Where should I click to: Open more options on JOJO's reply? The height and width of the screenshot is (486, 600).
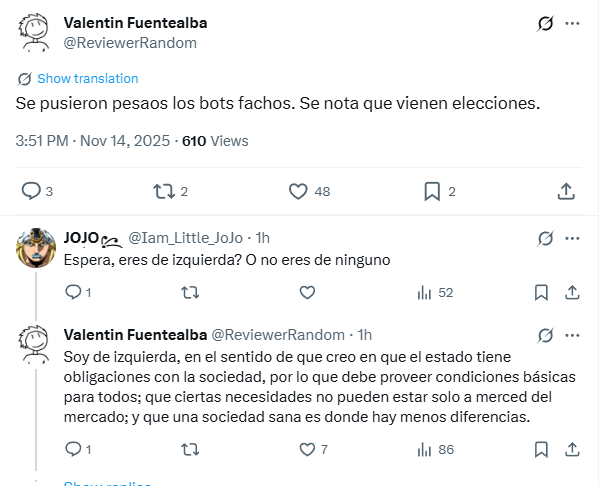(573, 238)
